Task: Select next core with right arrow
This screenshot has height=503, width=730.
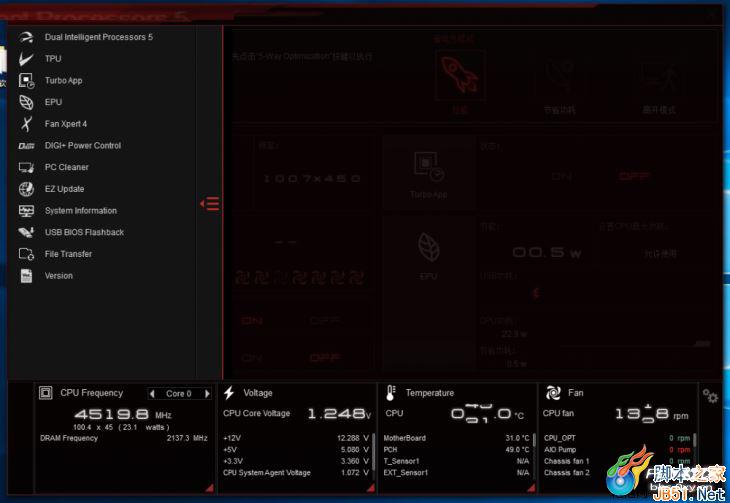Action: (x=207, y=394)
